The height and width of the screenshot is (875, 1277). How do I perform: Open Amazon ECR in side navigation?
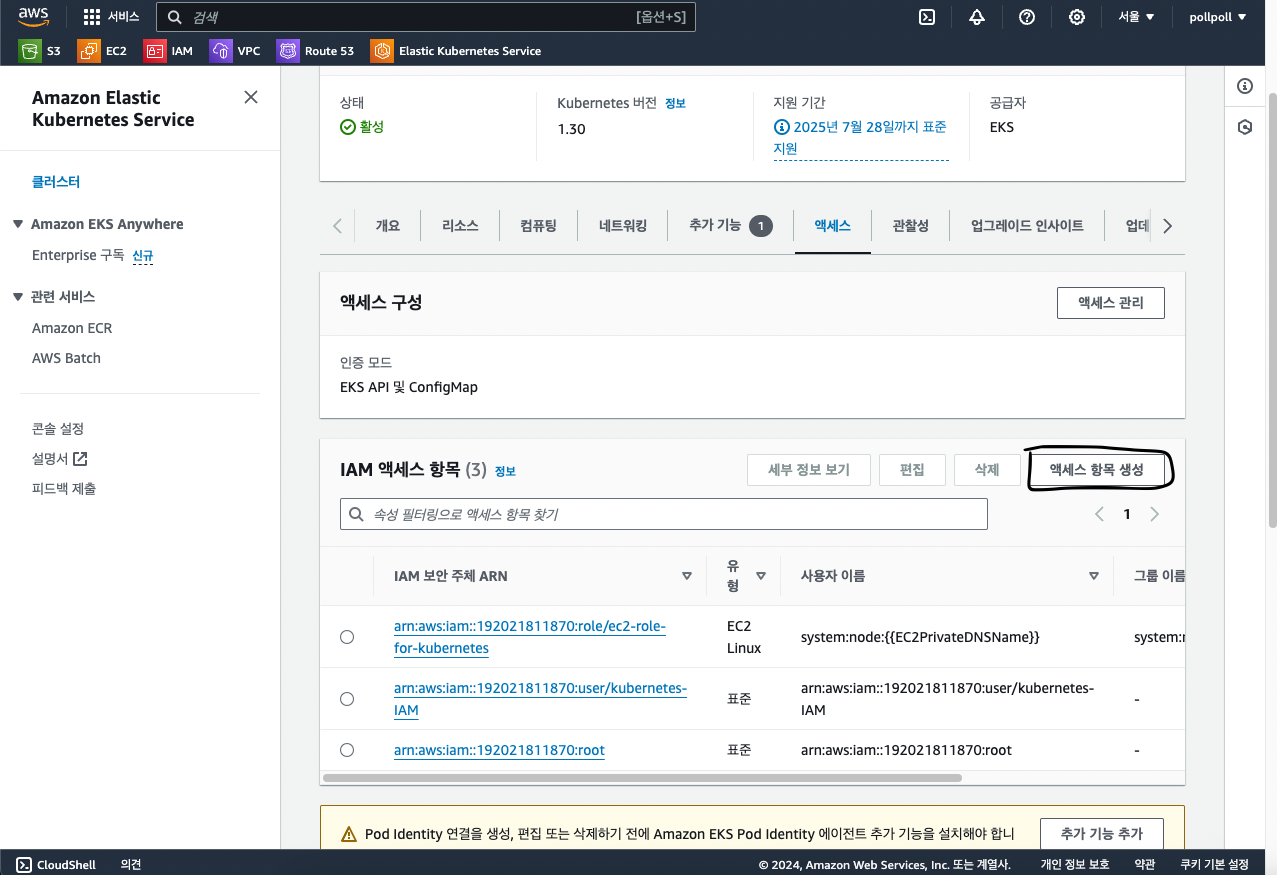click(72, 328)
